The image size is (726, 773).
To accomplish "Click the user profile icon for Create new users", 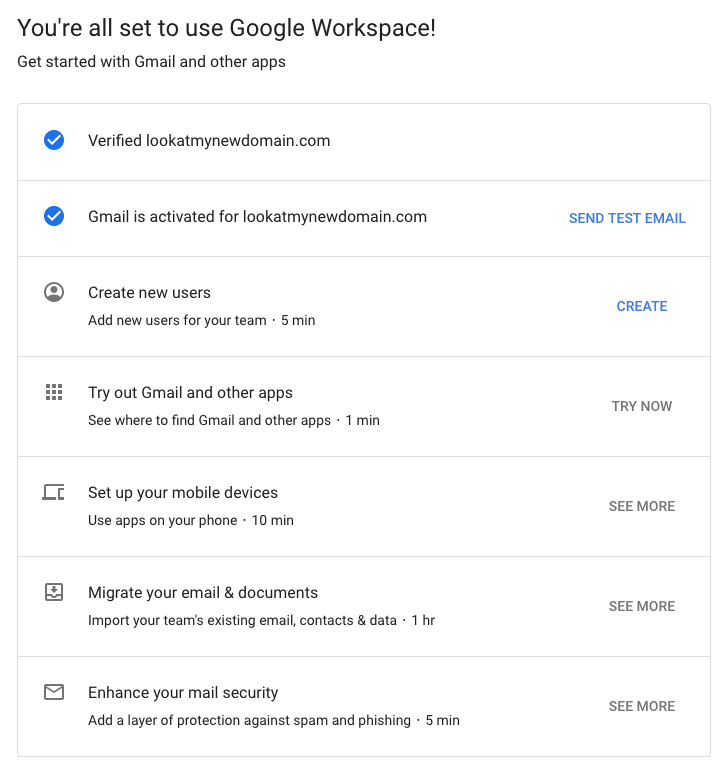I will [54, 292].
